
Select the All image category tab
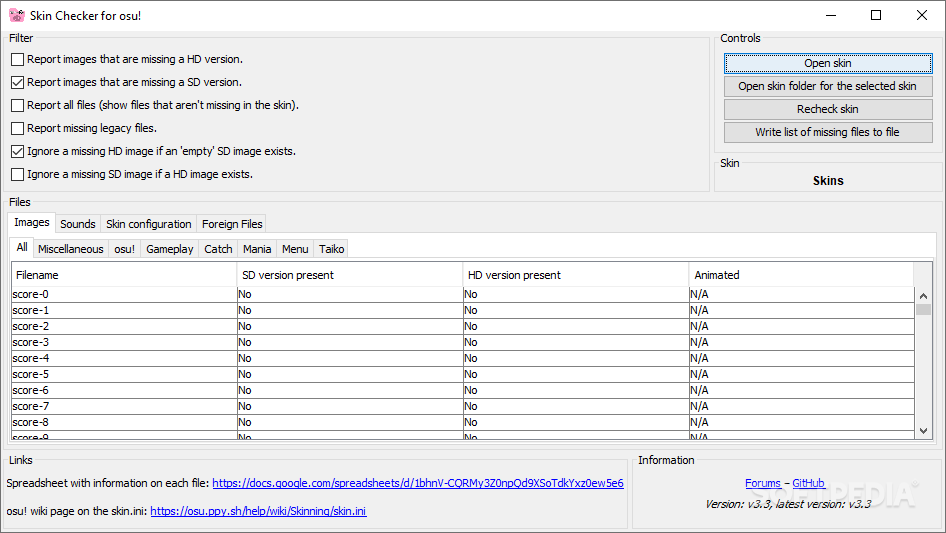[x=22, y=247]
